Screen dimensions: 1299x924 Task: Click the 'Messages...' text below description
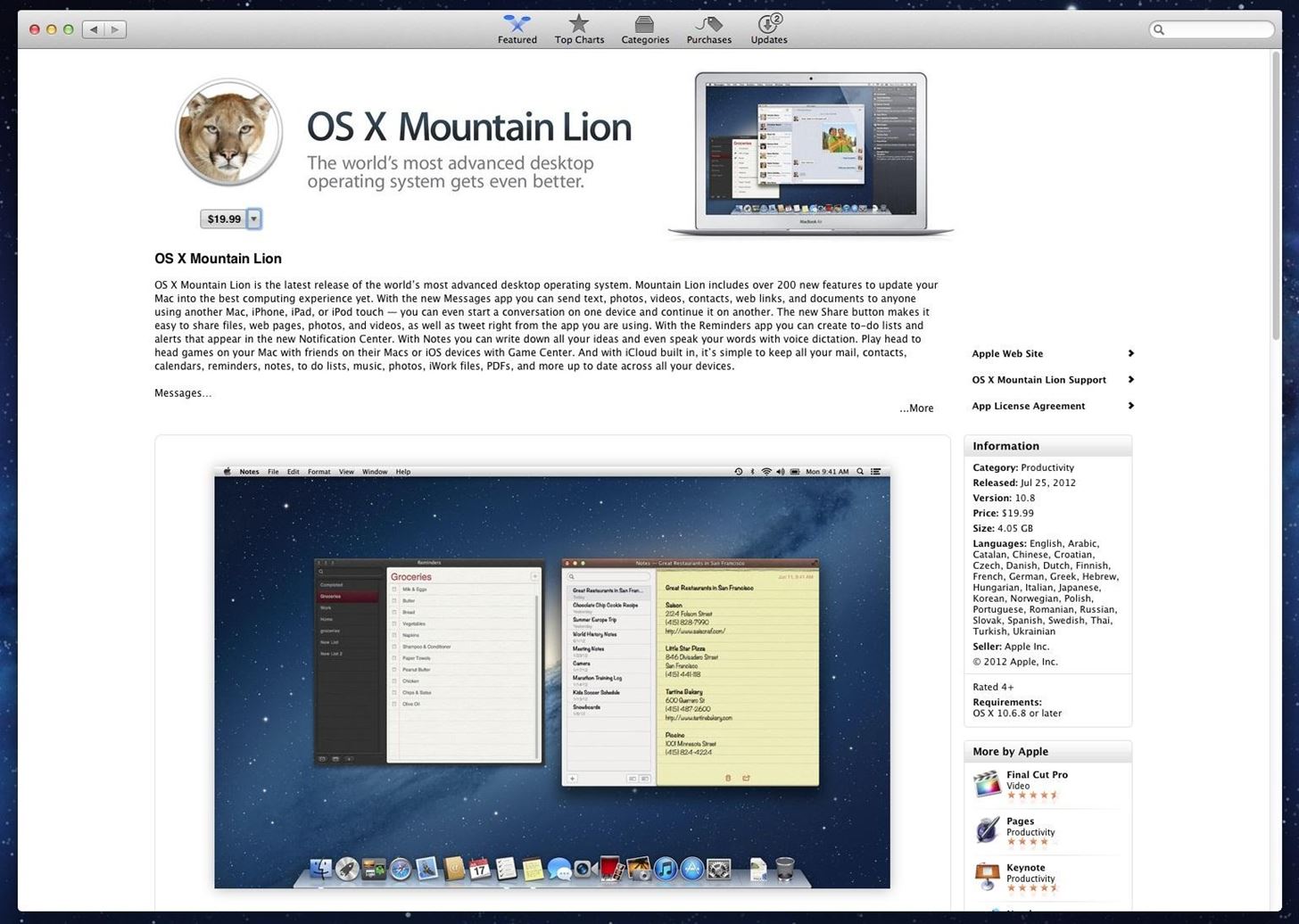(x=183, y=393)
